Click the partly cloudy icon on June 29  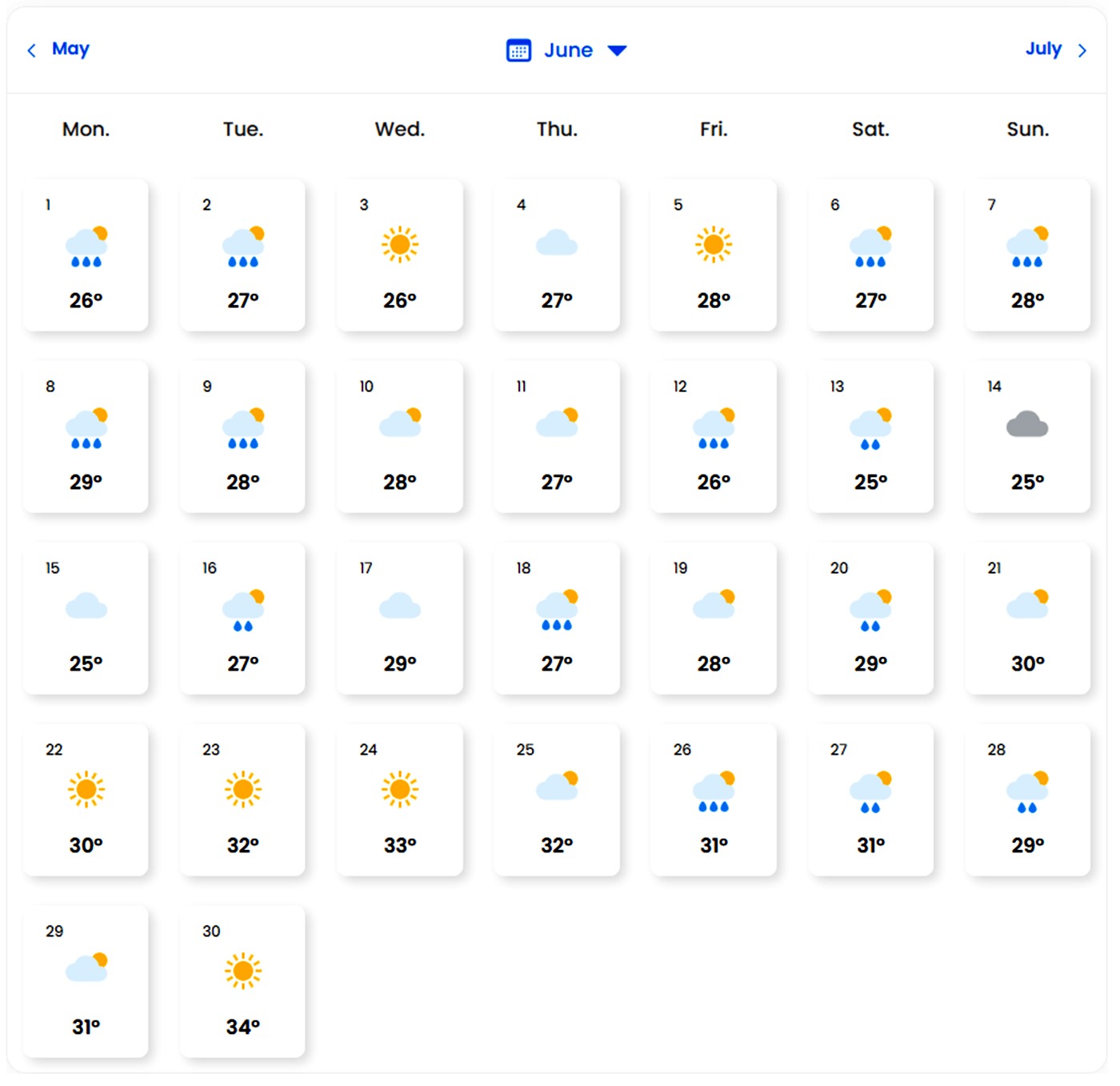pos(86,968)
